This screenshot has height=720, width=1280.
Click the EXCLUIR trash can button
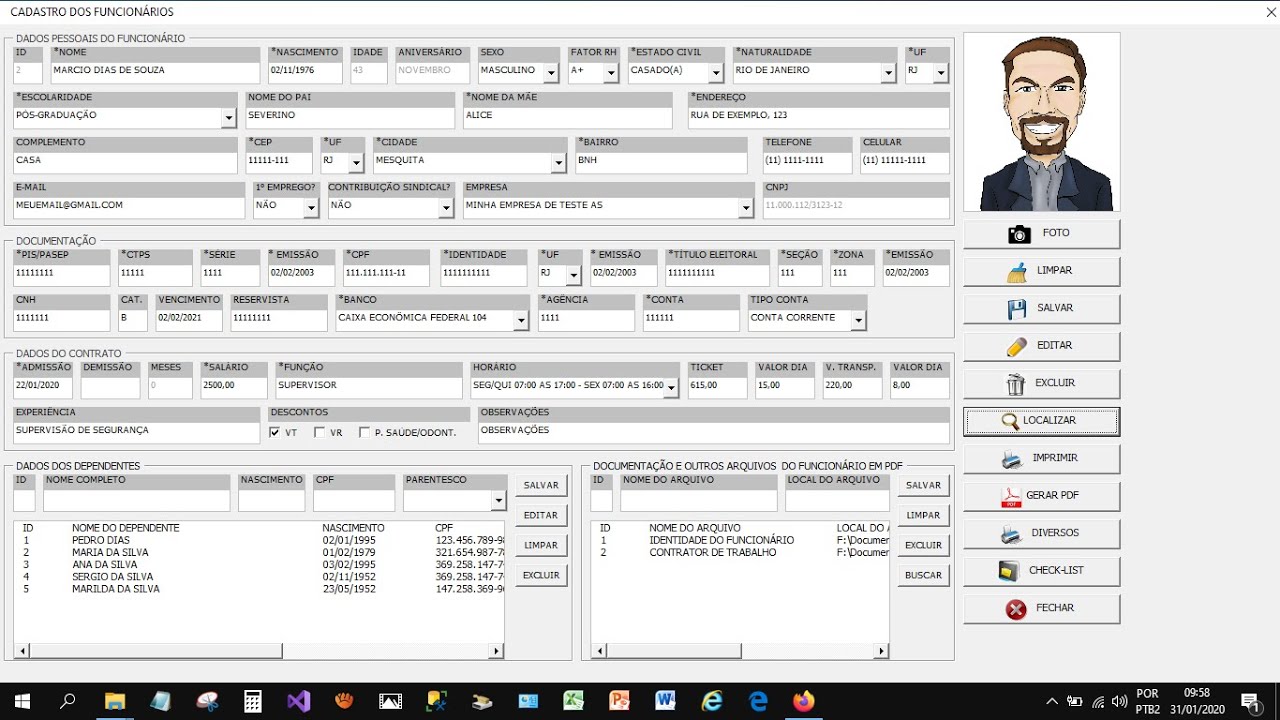pos(1041,383)
